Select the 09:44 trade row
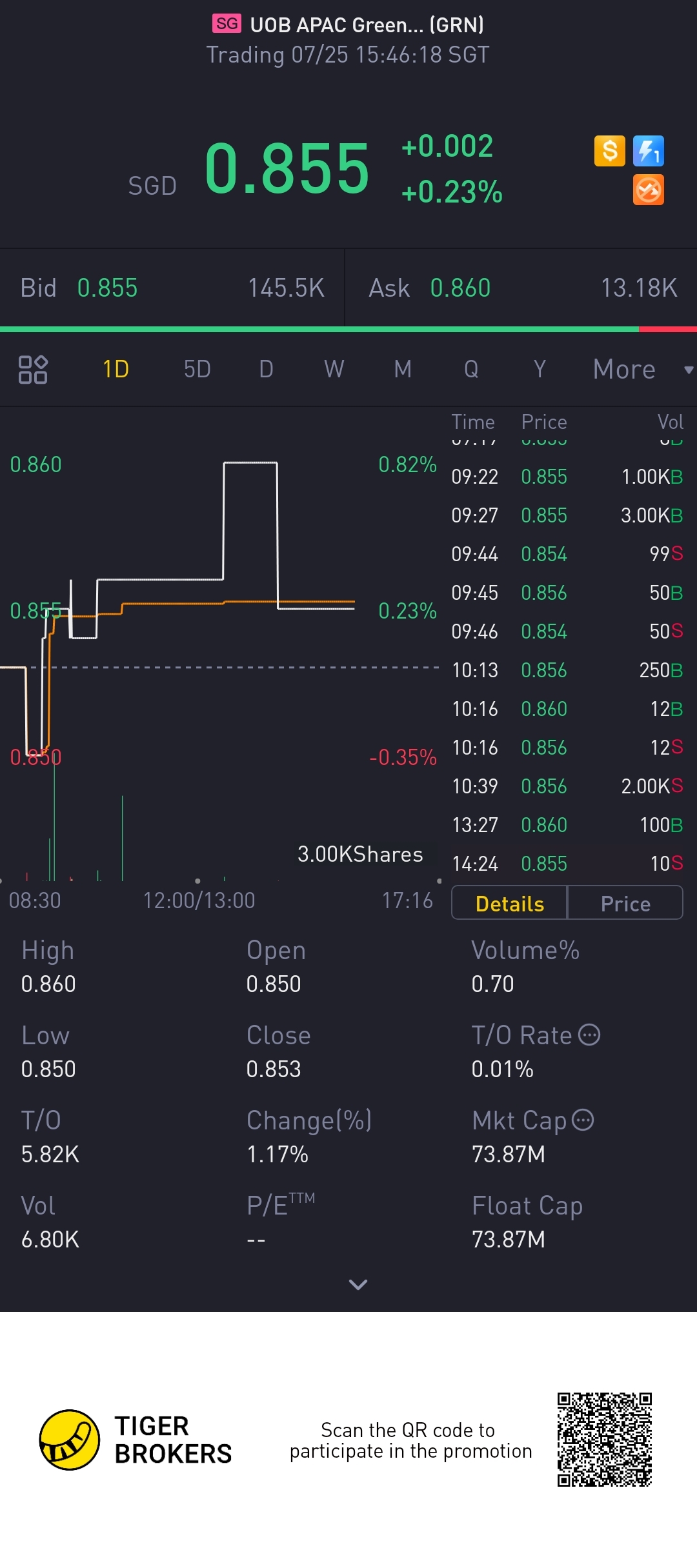Image resolution: width=697 pixels, height=1568 pixels. pyautogui.click(x=567, y=554)
